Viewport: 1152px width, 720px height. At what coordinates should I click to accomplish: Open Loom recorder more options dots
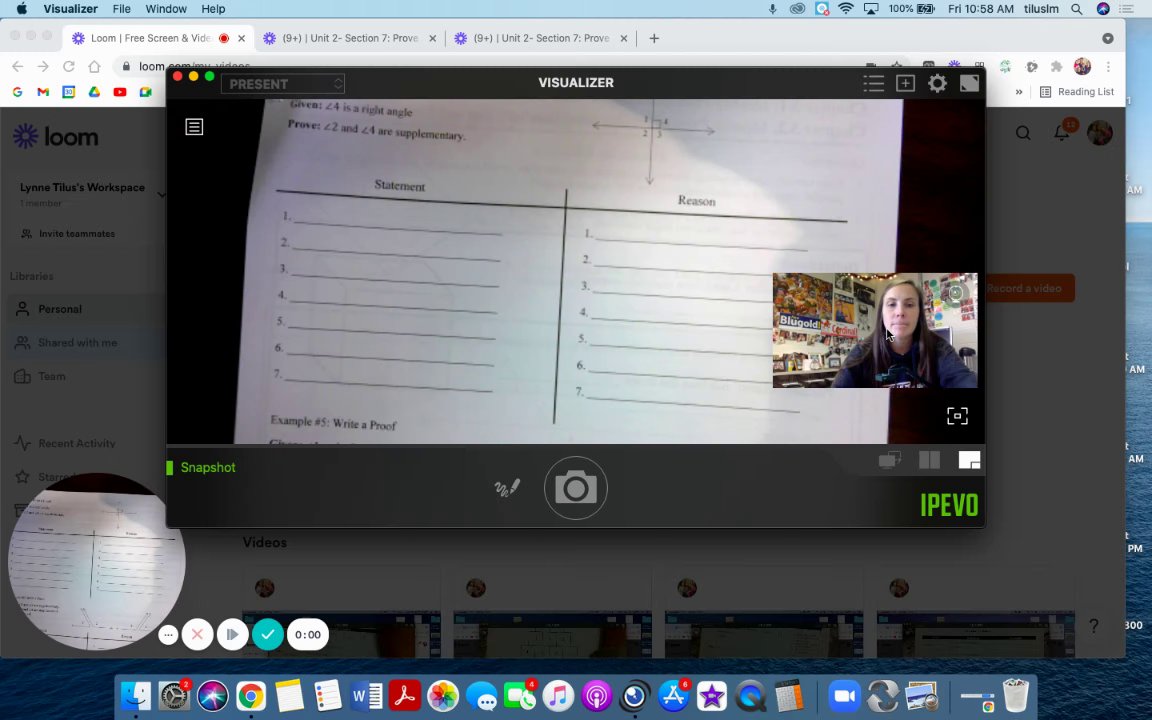[x=168, y=635]
